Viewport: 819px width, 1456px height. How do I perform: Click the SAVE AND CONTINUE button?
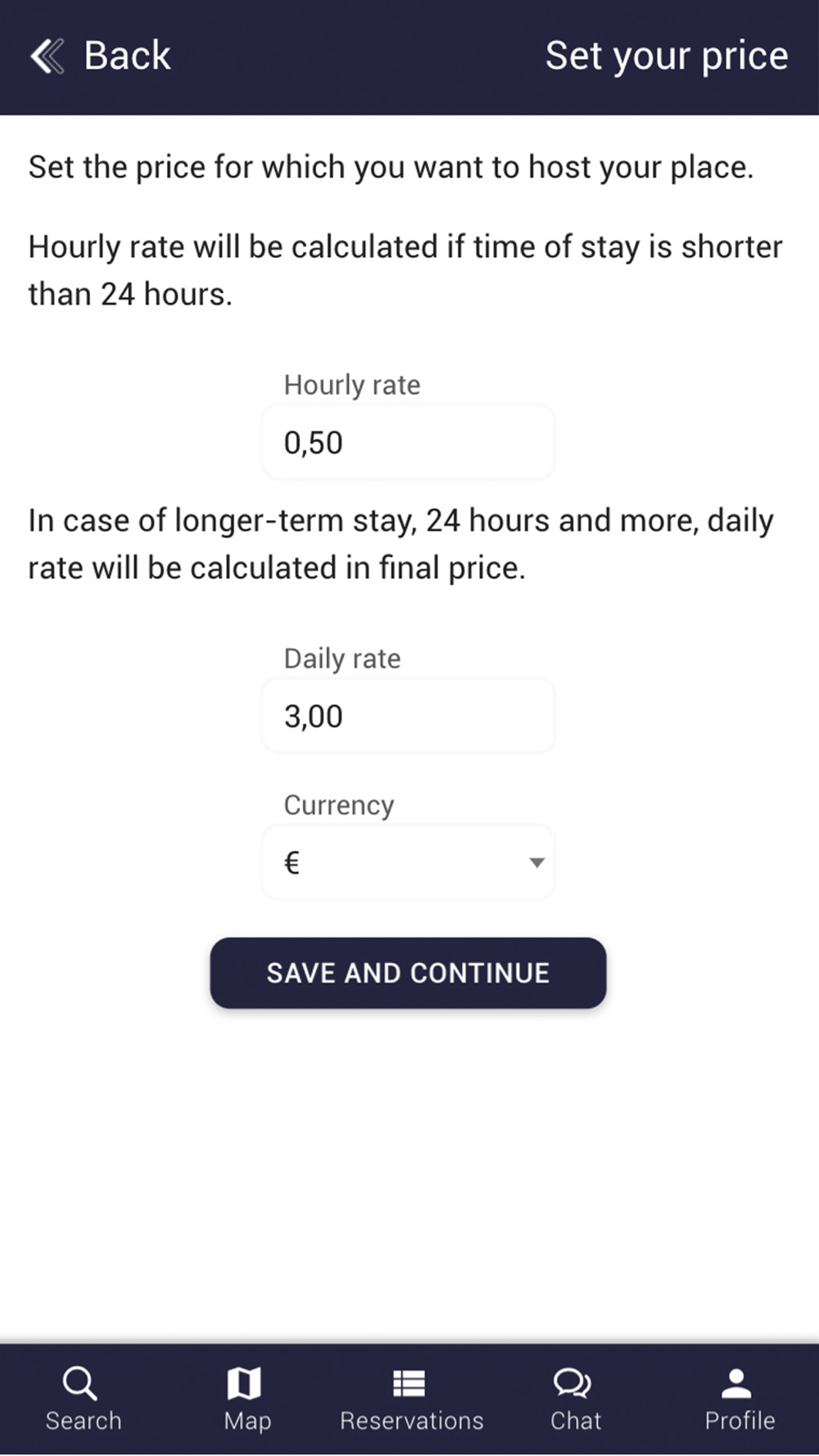pos(408,973)
